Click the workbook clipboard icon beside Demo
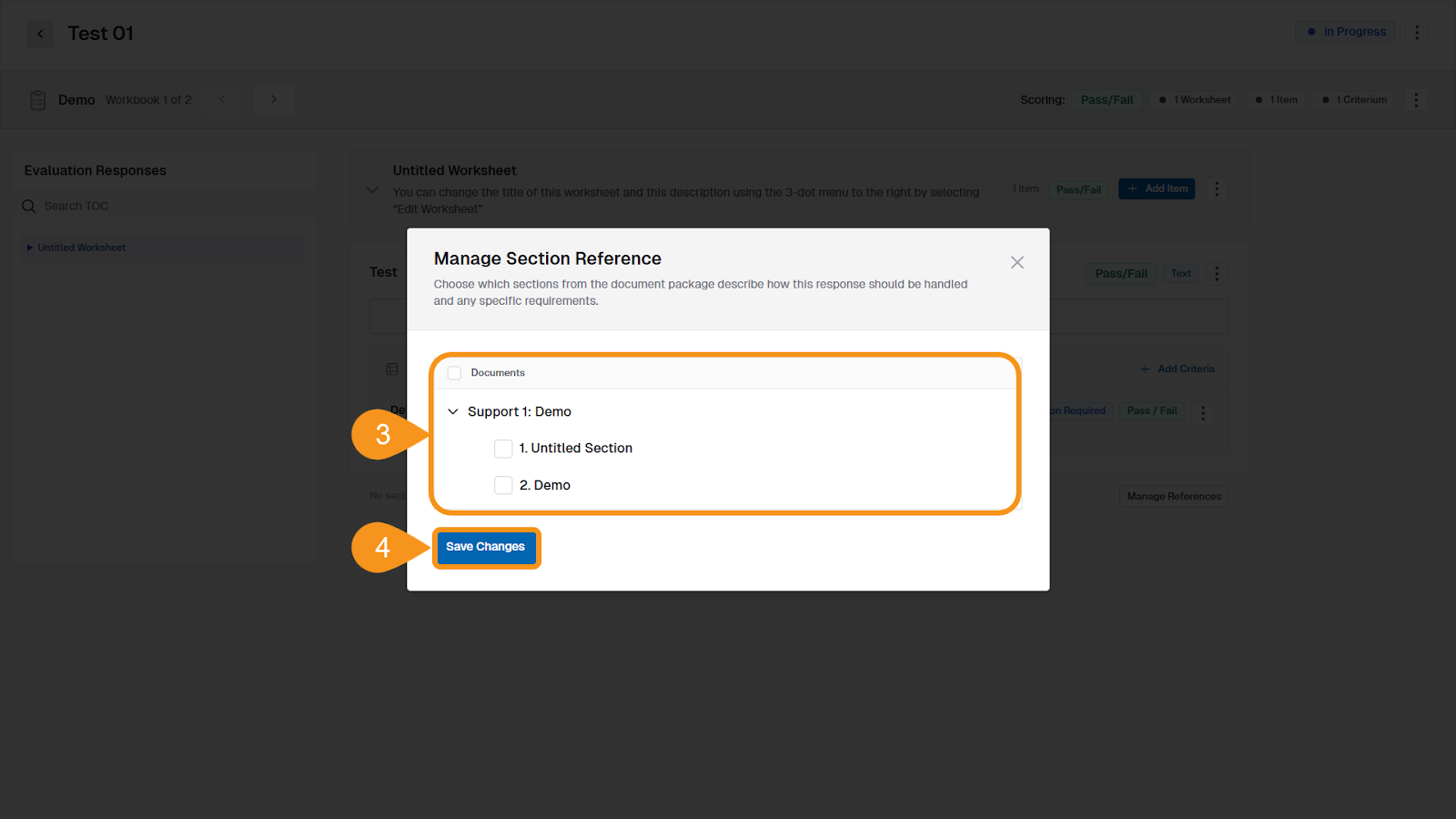Image resolution: width=1456 pixels, height=819 pixels. 37,100
